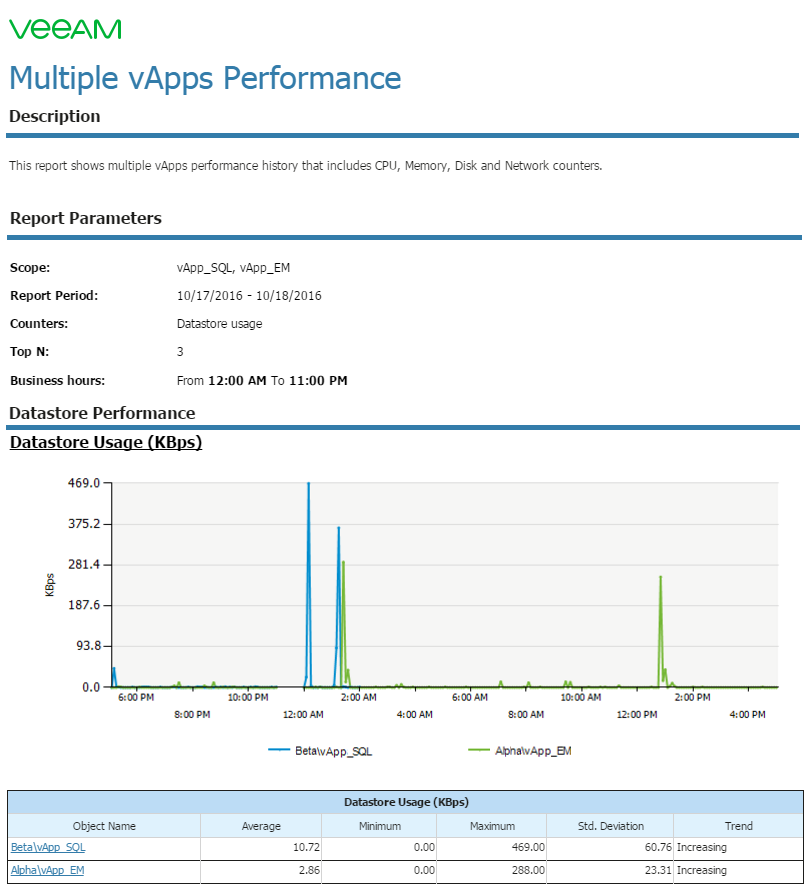The image size is (807, 886).
Task: Click the 469.0 y-axis label
Action: click(84, 483)
